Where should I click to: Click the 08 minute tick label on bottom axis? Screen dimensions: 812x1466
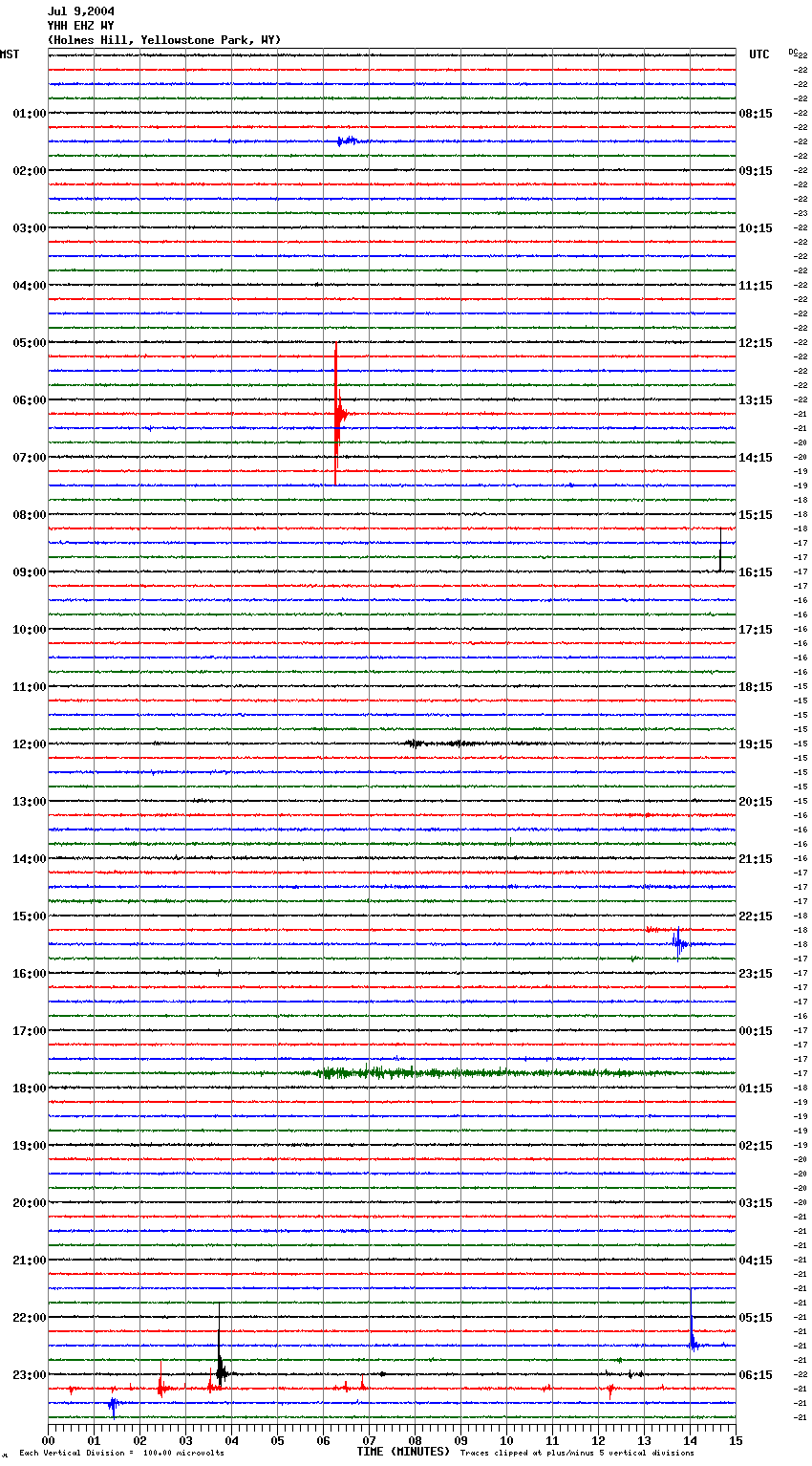point(415,1440)
